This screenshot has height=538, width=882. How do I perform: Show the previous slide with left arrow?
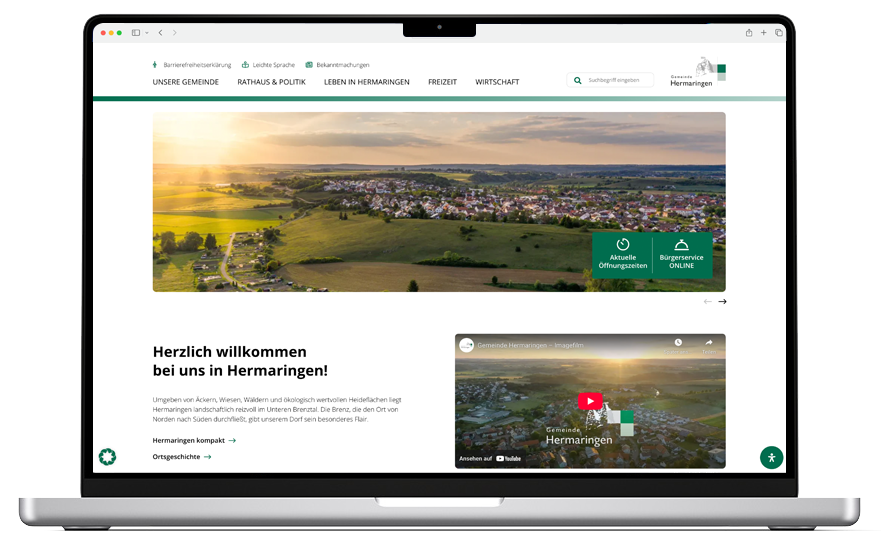click(708, 302)
